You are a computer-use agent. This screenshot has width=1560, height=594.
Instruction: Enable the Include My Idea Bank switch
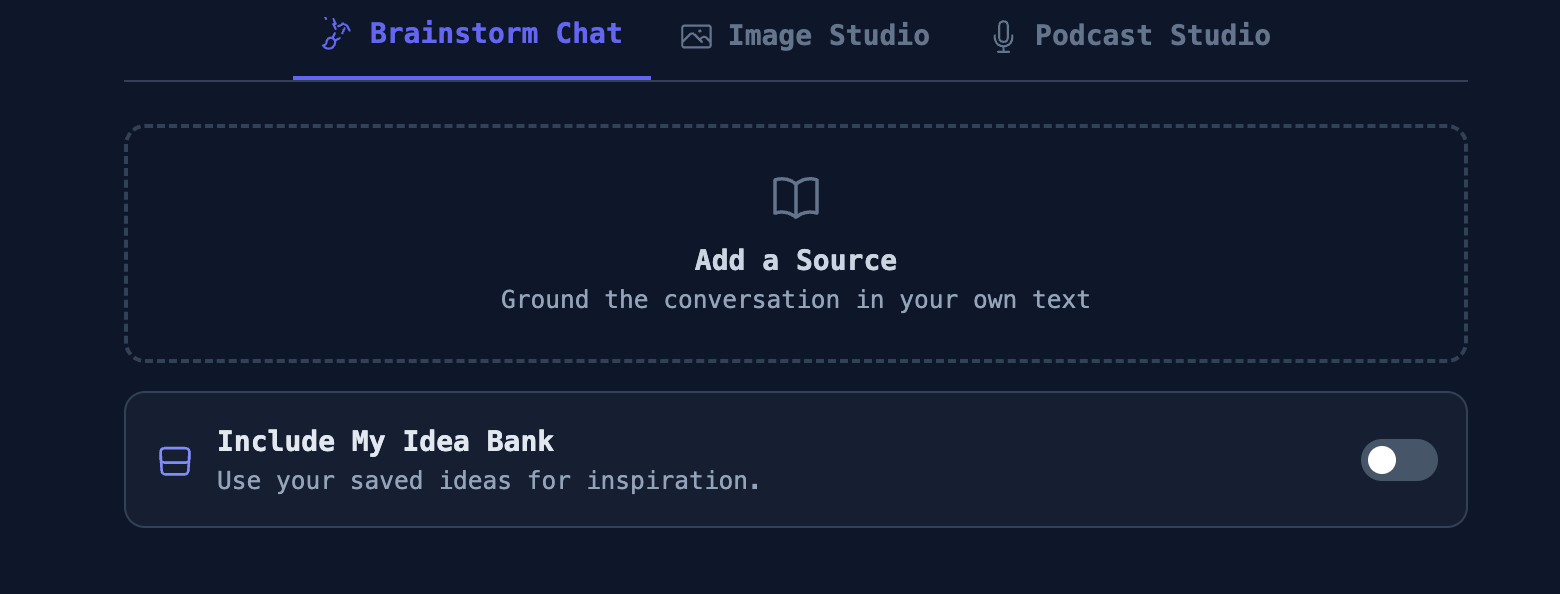[1398, 460]
